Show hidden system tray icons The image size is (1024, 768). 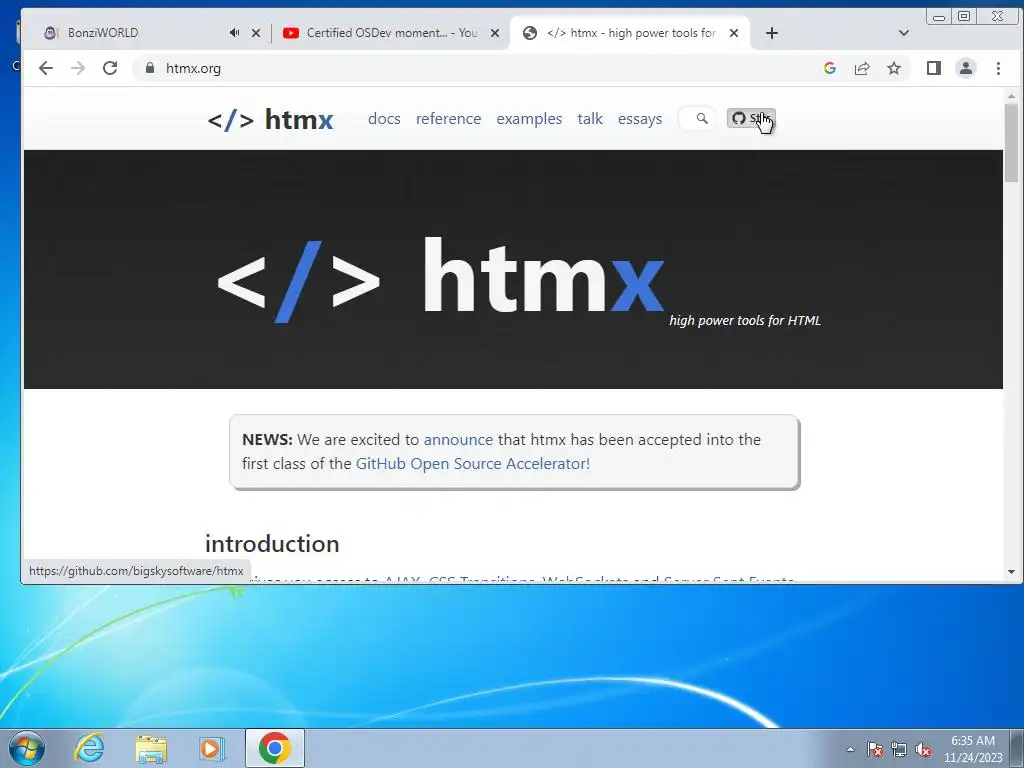click(850, 749)
